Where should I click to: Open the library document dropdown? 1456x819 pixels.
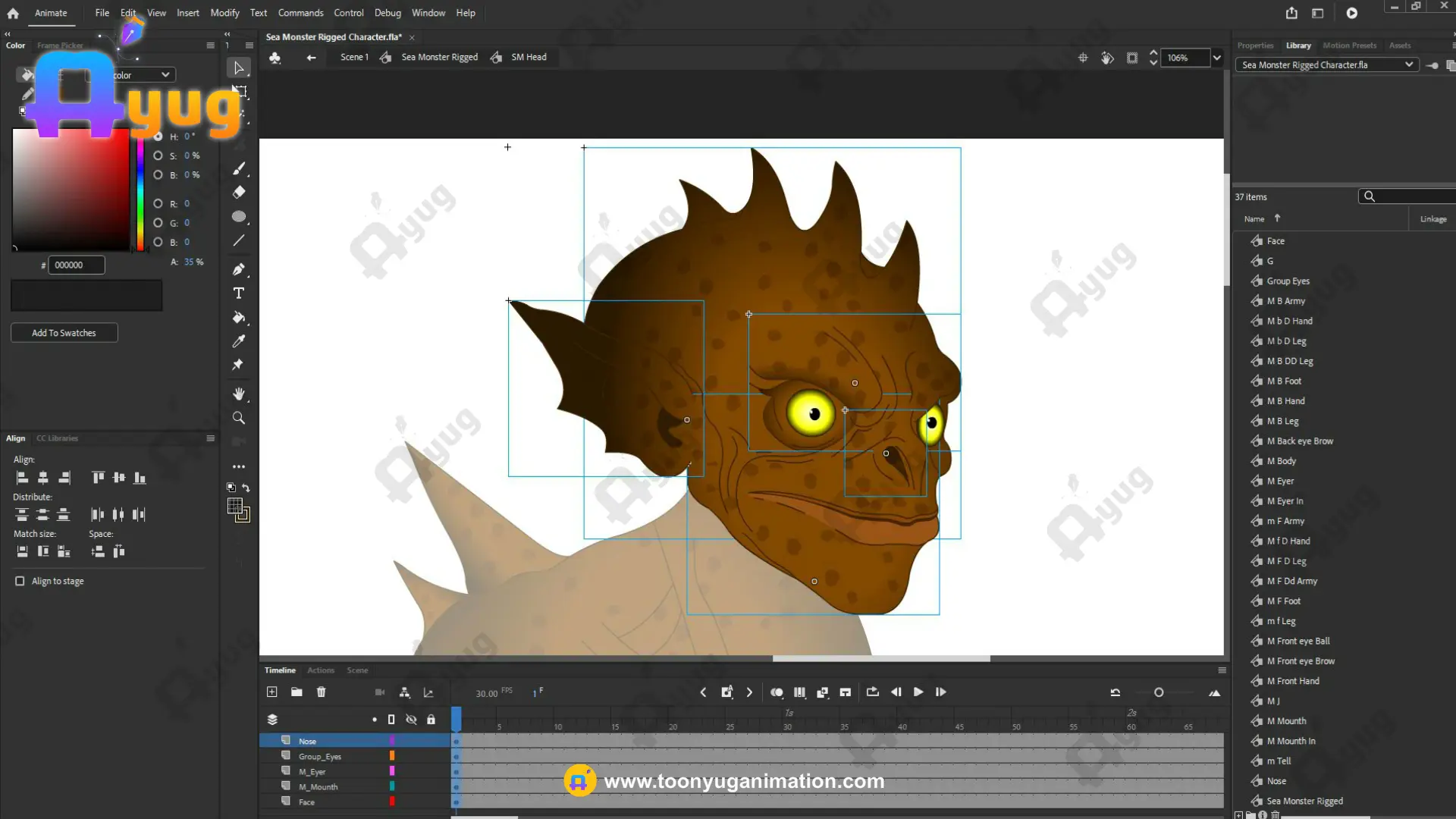tap(1407, 64)
